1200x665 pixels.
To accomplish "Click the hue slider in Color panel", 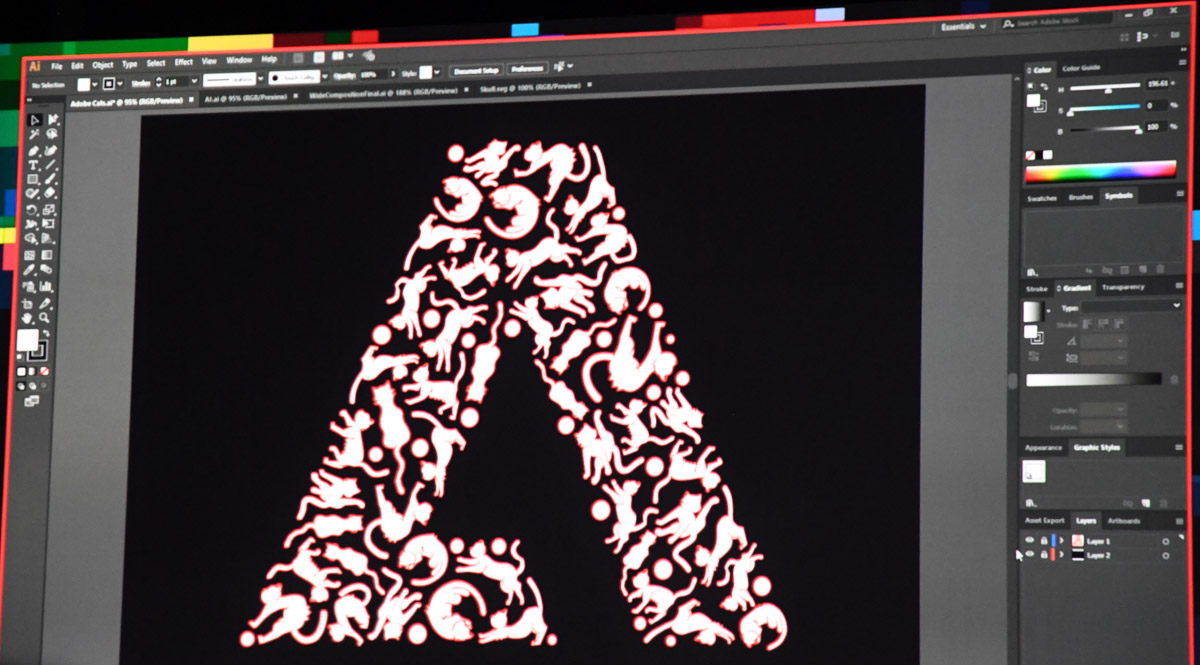I will point(1105,90).
